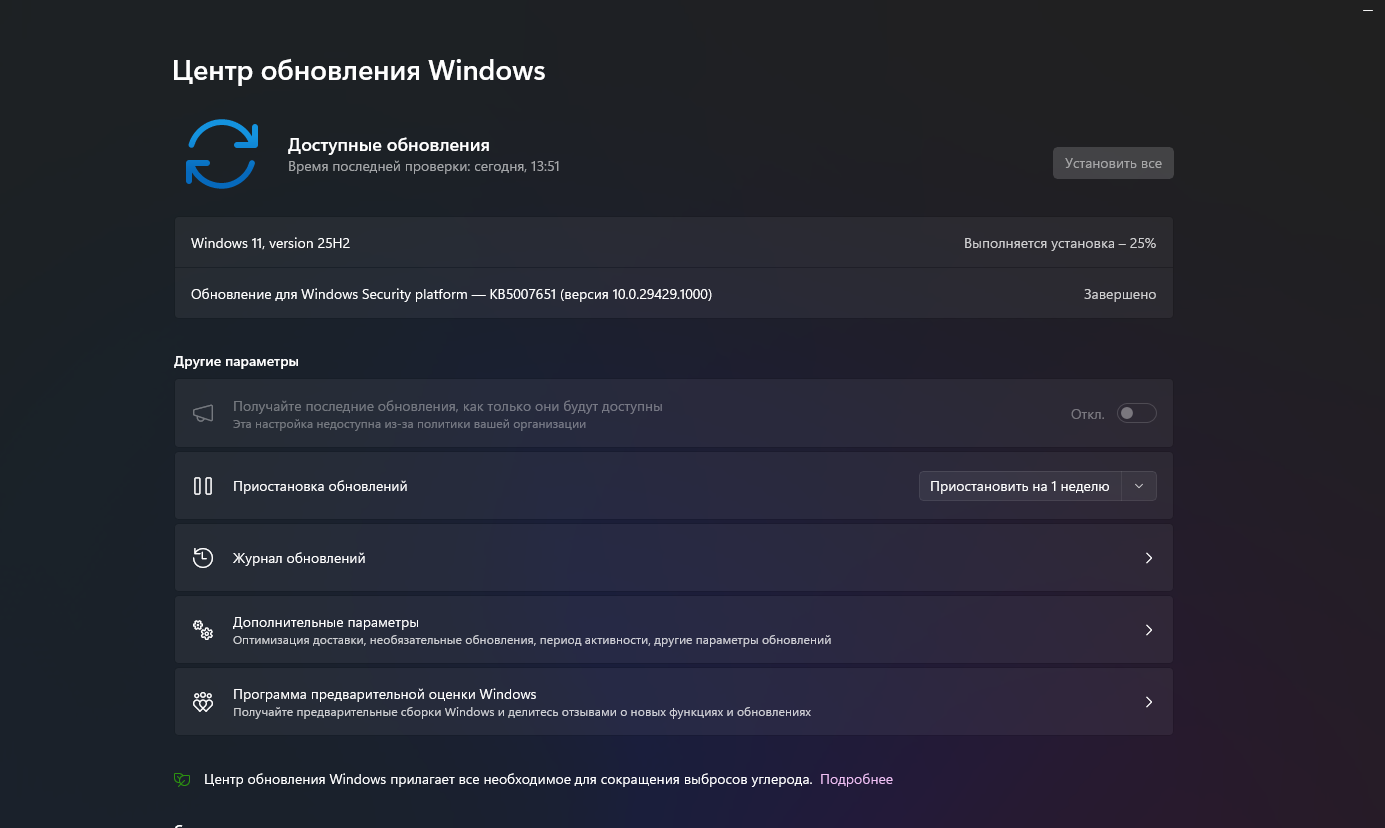Click the Получайте последние обновления setting title

pos(448,406)
